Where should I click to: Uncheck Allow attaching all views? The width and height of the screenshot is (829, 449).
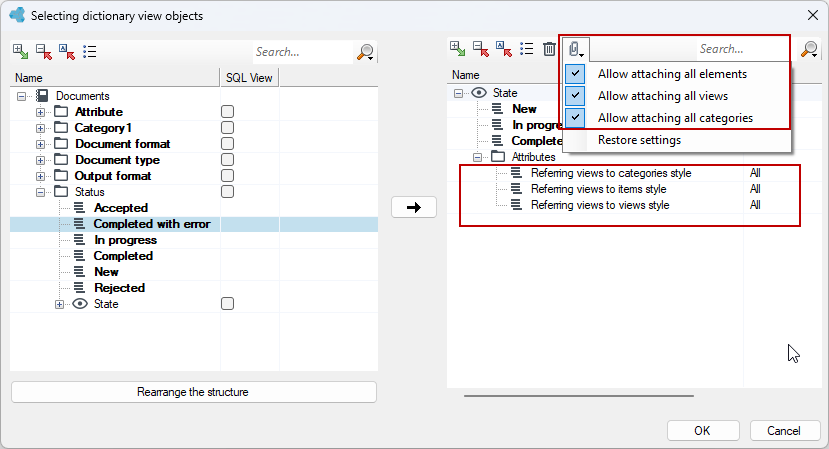[x=575, y=96]
